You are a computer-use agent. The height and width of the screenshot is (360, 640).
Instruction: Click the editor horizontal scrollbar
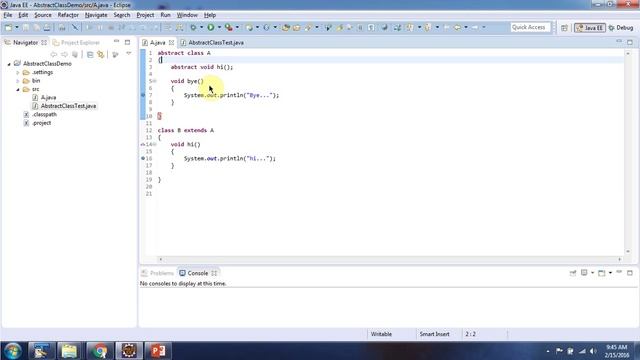click(390, 259)
